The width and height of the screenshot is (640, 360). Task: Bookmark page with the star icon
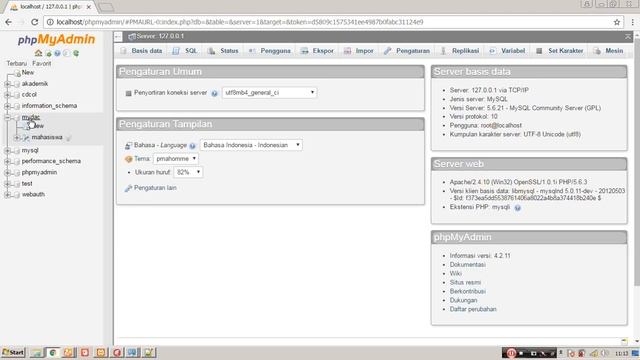[x=617, y=22]
